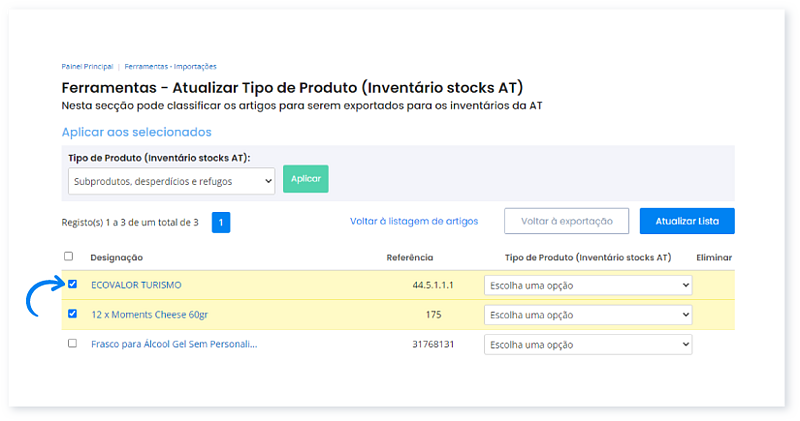Viewport: 800px width, 421px height.
Task: Expand product type dropdown for Moments Cheese
Action: click(588, 314)
